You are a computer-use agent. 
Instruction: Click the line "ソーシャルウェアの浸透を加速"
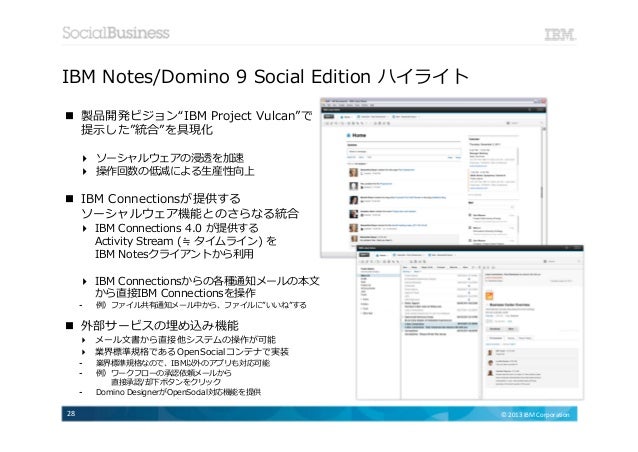pyautogui.click(x=170, y=157)
